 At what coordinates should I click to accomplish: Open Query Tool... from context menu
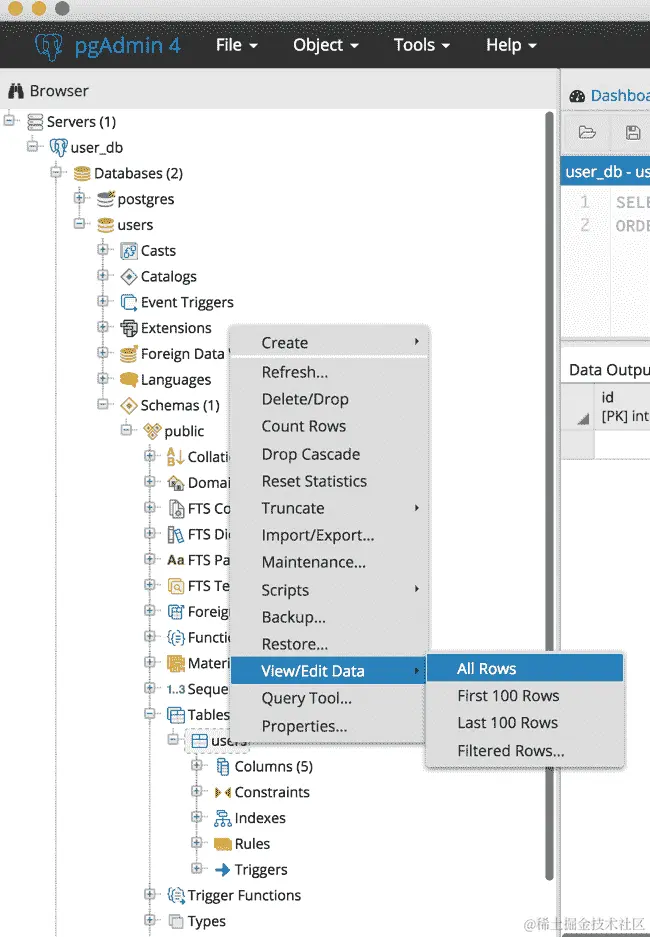[x=329, y=699]
